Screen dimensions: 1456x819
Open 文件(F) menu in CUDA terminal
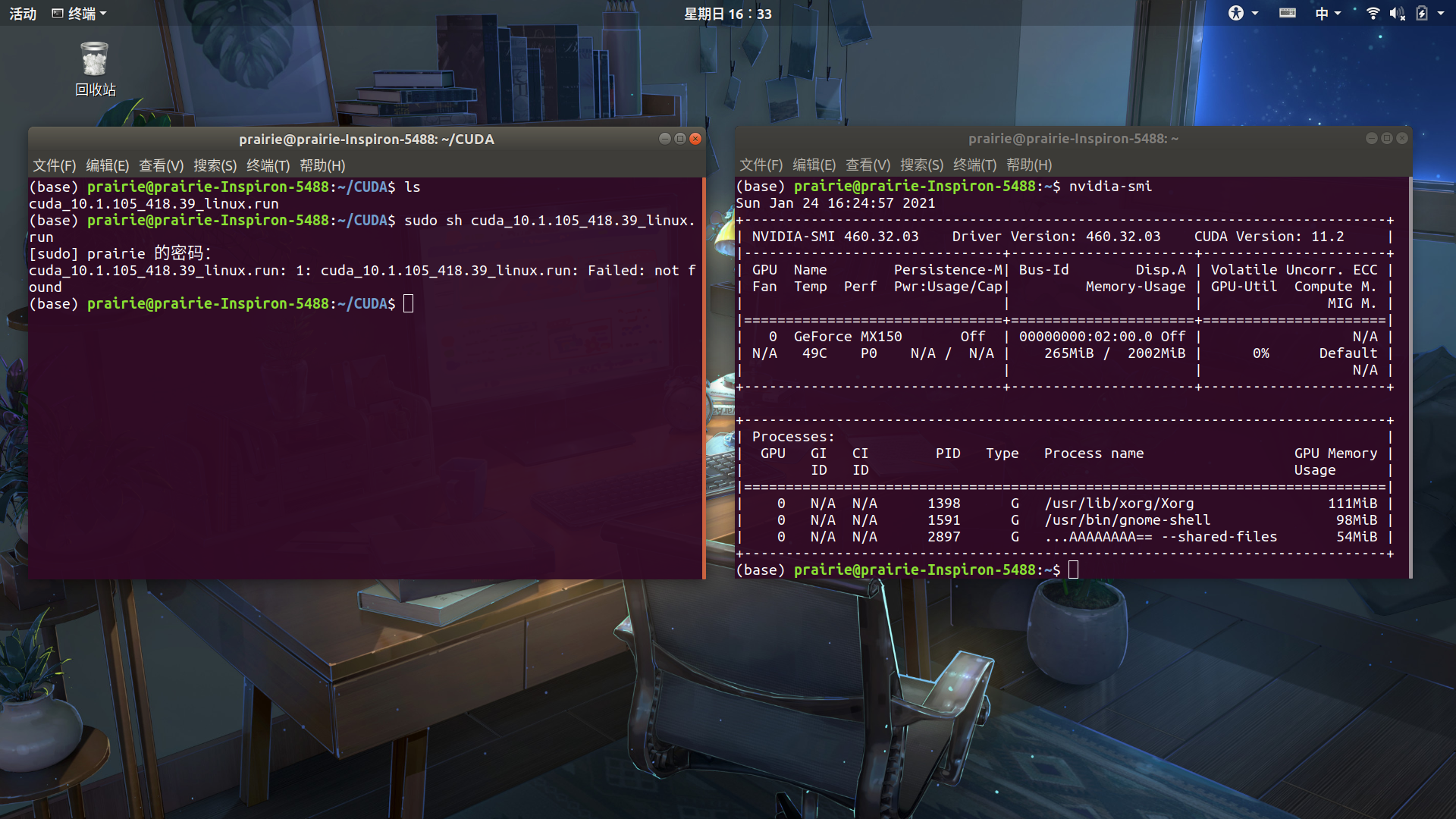click(54, 165)
